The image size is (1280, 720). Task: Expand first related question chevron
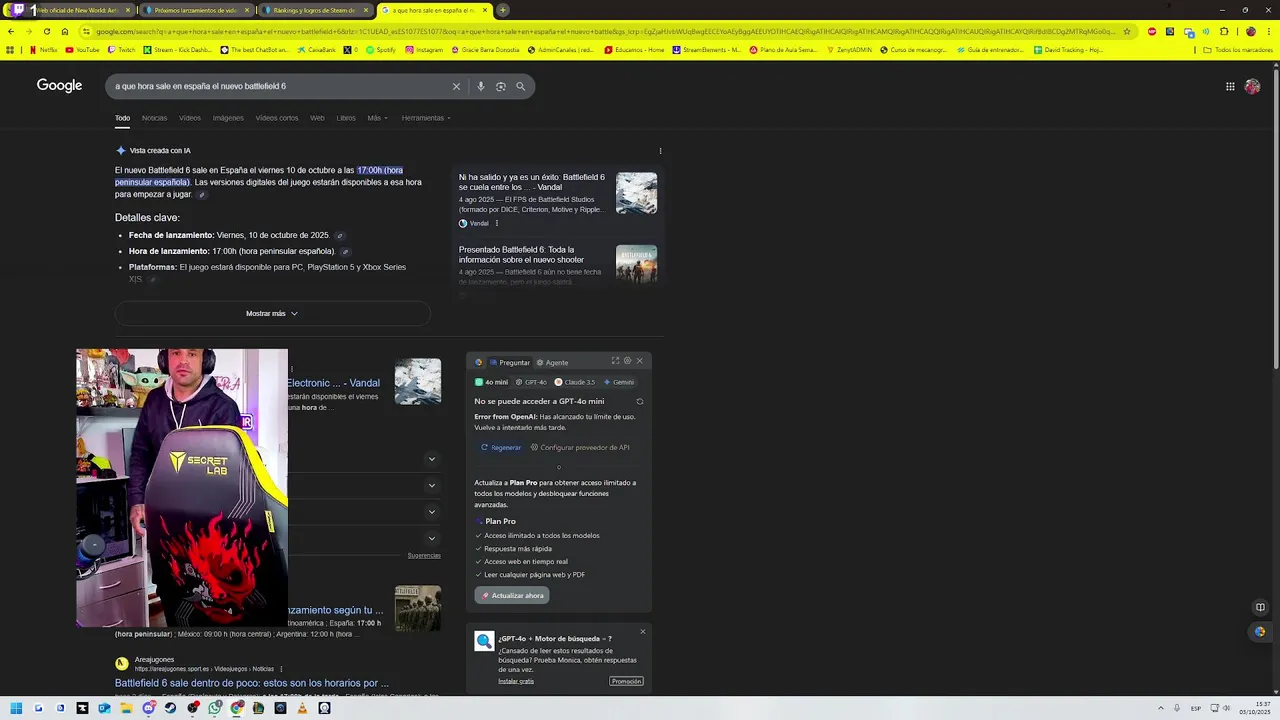[432, 459]
